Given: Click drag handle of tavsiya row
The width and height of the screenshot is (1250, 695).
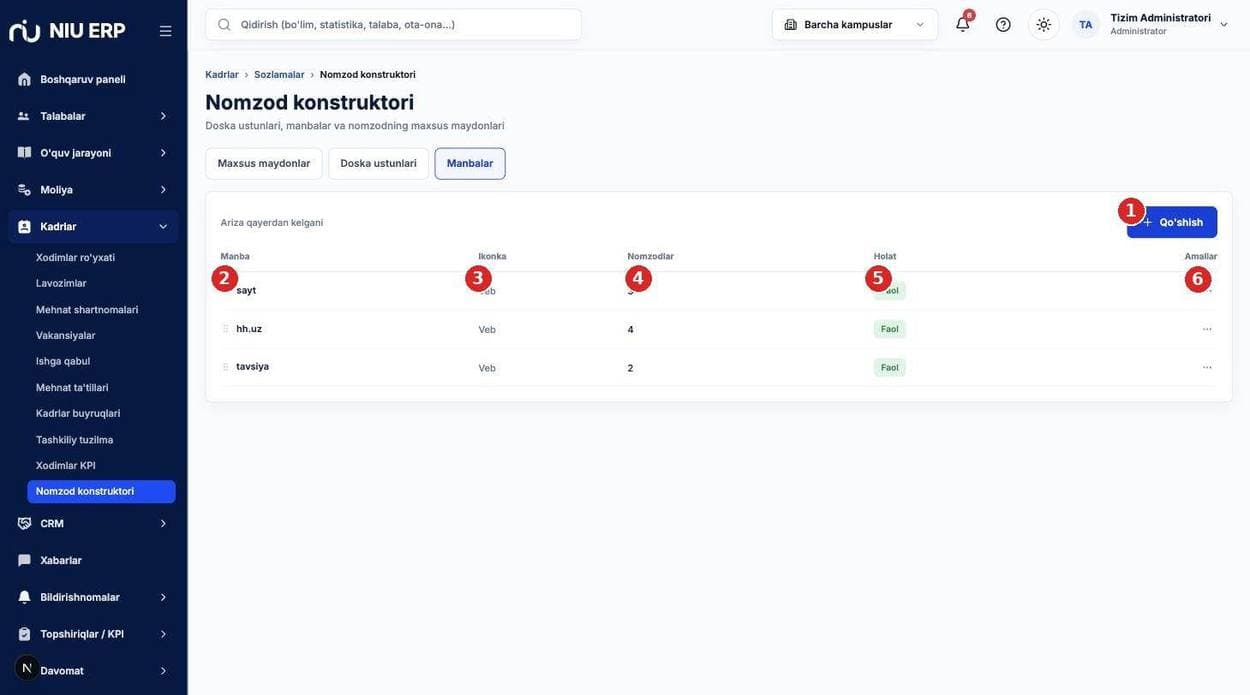Looking at the screenshot, I should (225, 367).
